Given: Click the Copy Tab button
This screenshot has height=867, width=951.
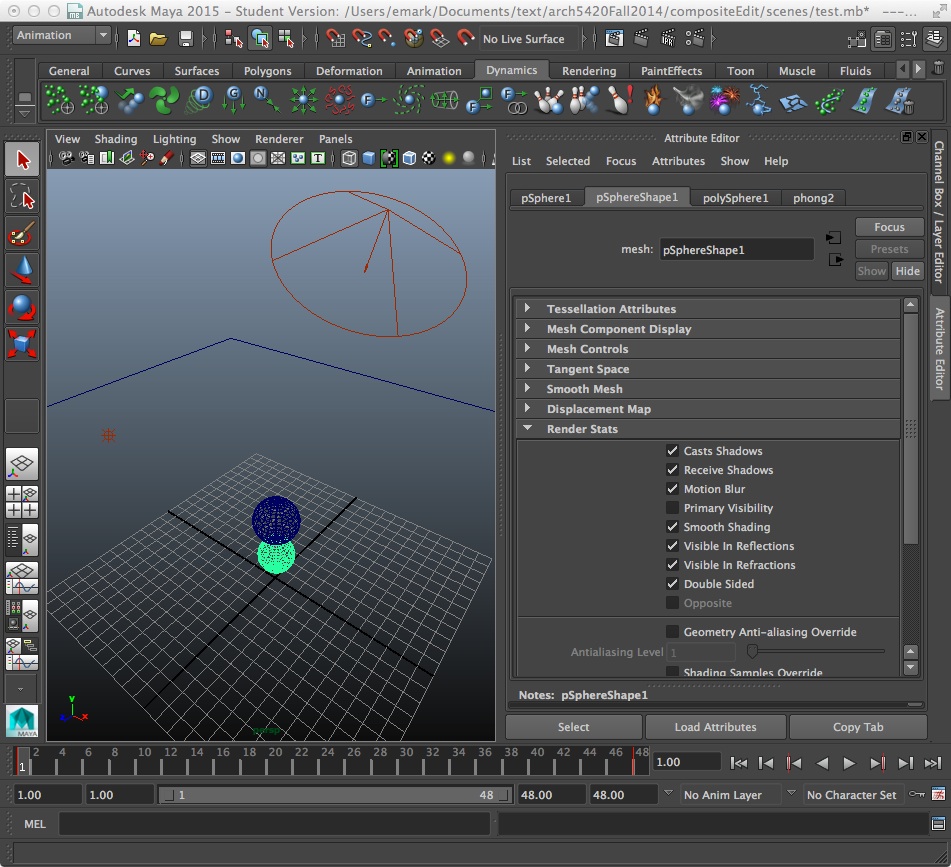Looking at the screenshot, I should click(858, 726).
